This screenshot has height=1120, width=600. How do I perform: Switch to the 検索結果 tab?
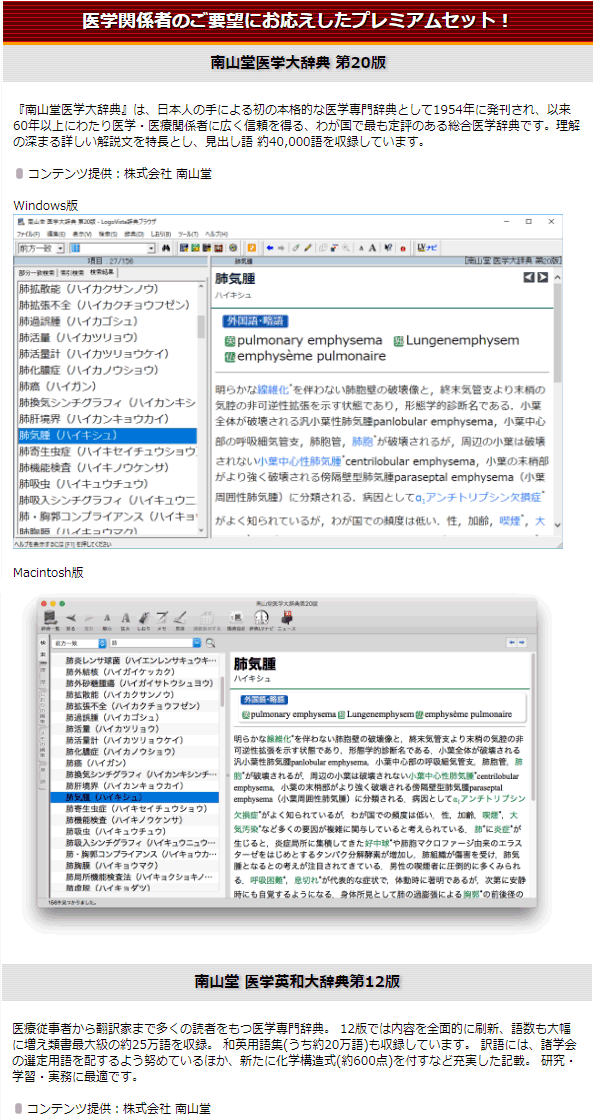[102, 272]
